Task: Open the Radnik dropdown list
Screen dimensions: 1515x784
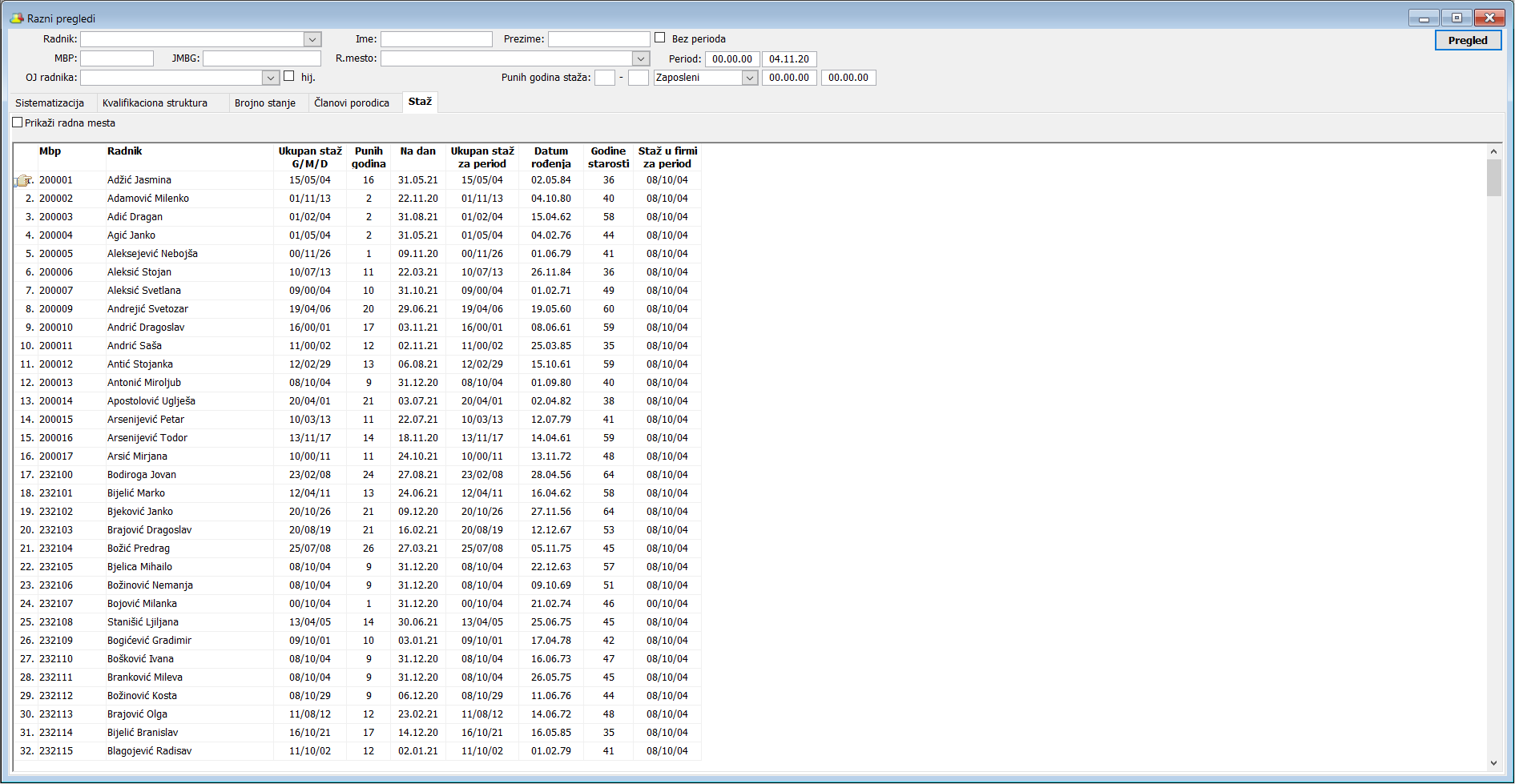Action: [312, 39]
